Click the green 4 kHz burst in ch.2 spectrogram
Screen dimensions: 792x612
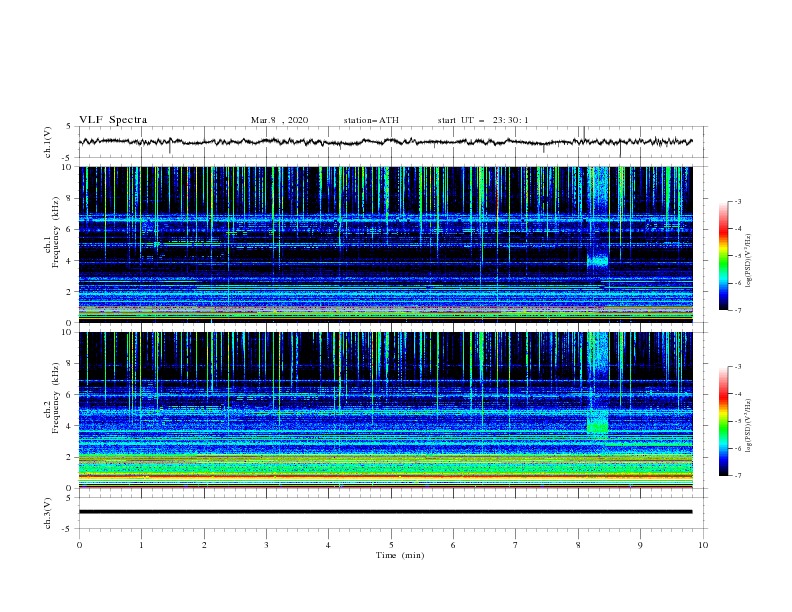click(x=598, y=422)
